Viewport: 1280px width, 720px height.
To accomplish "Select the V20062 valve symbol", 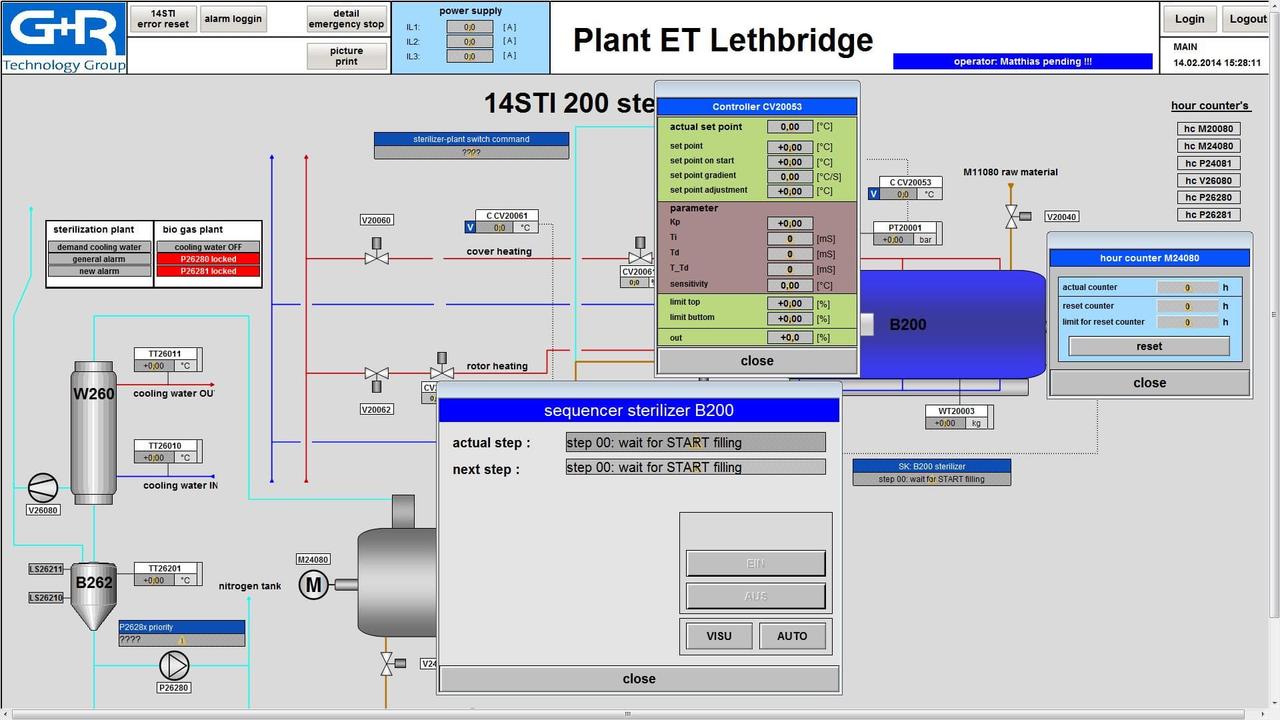I will point(376,375).
